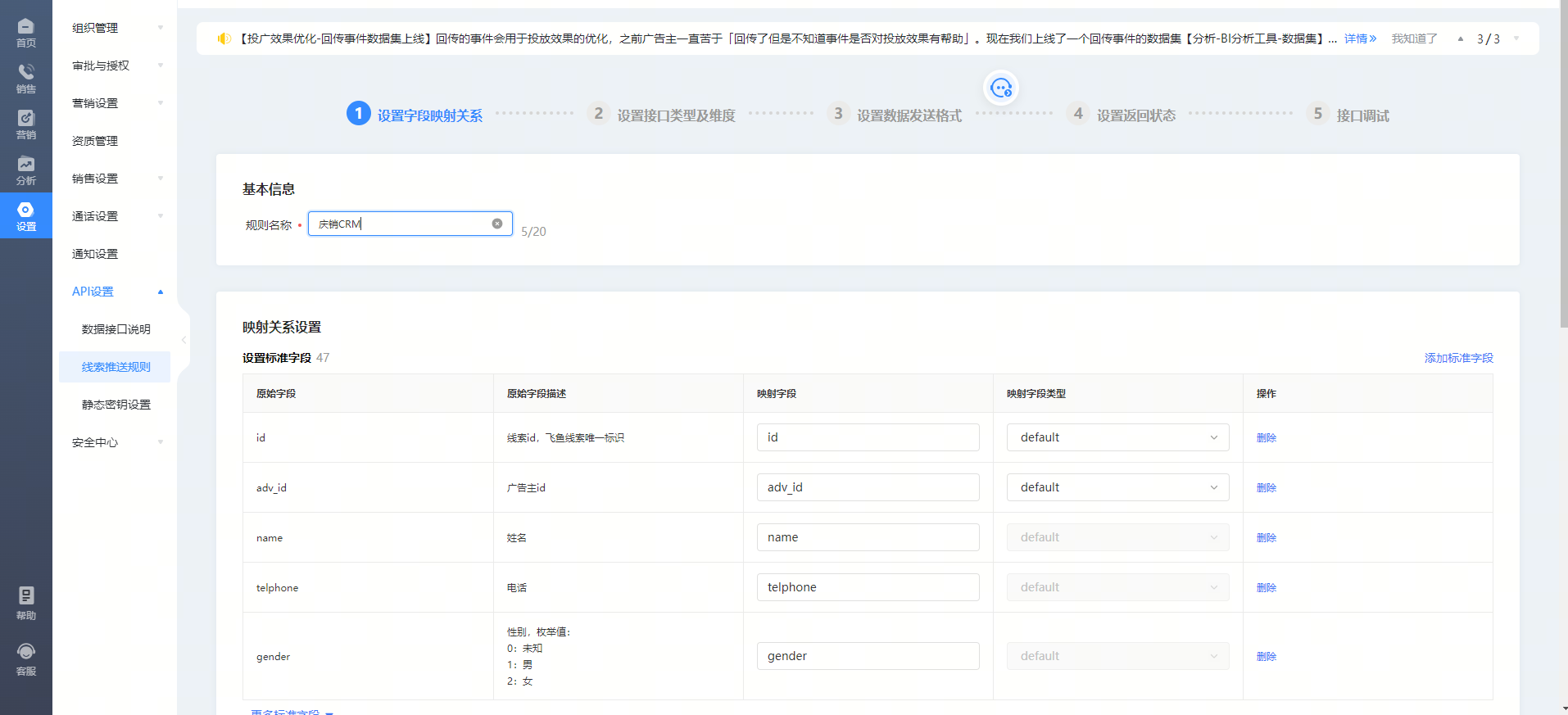Click 详情 link in the announcement banner
This screenshot has width=1568, height=715.
click(1359, 38)
